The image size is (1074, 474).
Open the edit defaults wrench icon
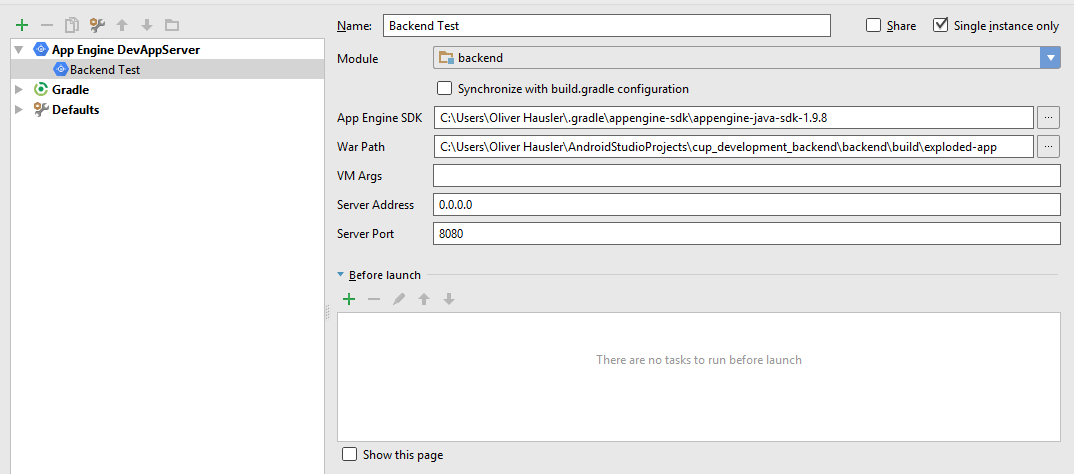pos(97,25)
